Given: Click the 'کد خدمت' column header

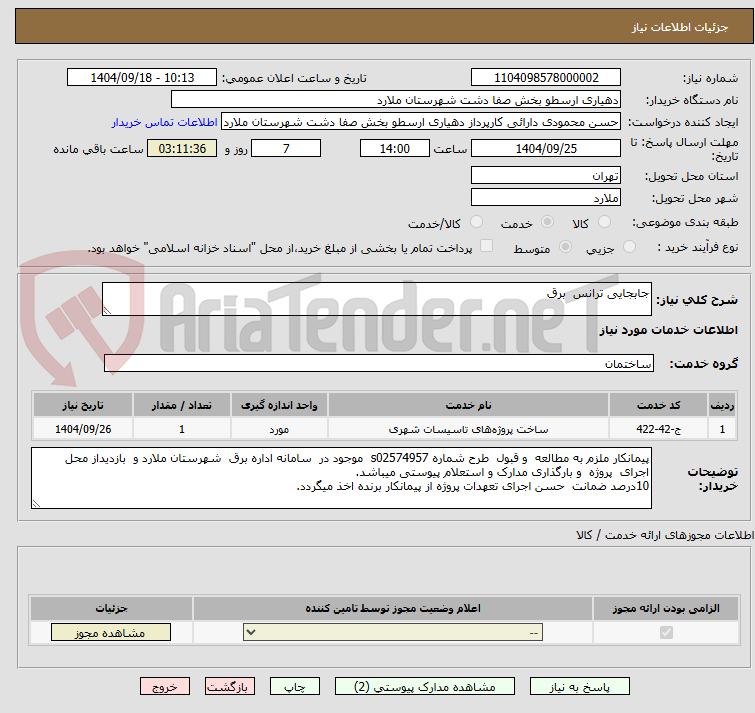Looking at the screenshot, I should (658, 405).
